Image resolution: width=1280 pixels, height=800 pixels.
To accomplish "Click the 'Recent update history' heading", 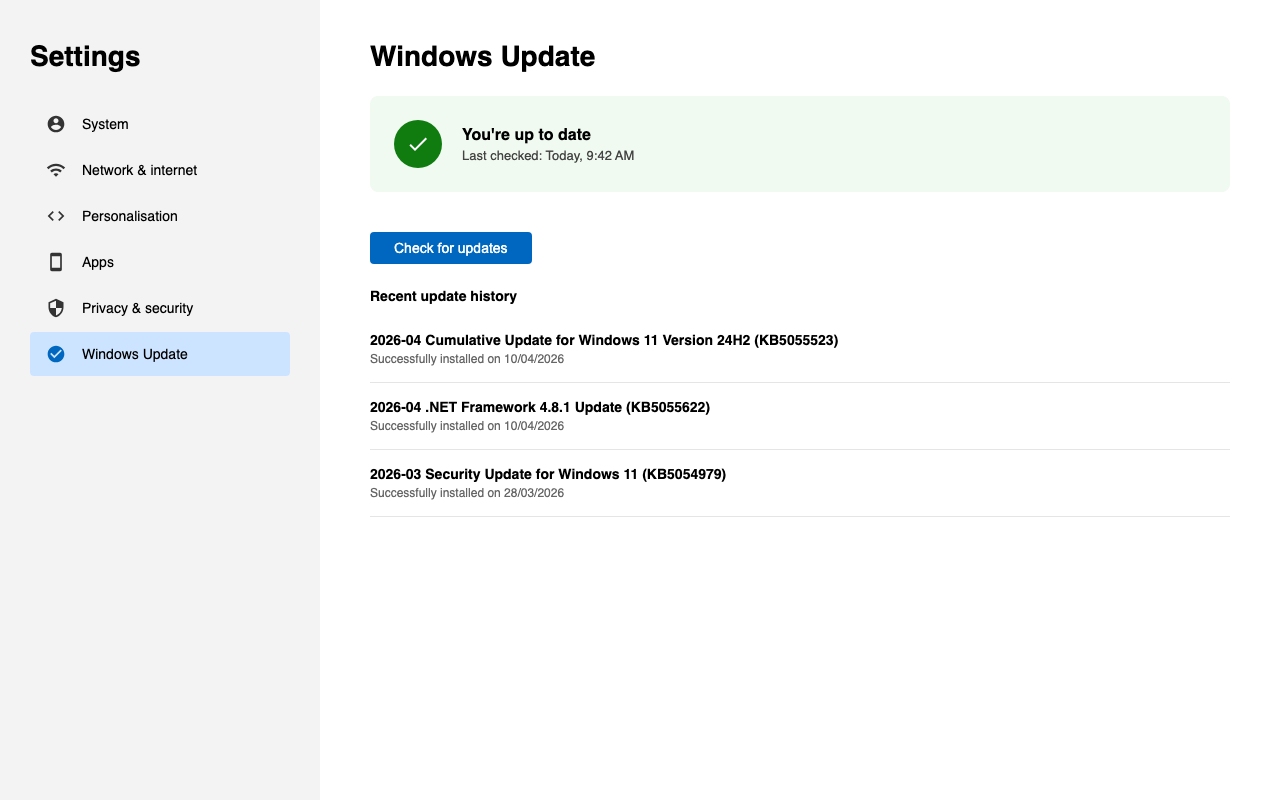I will [443, 296].
